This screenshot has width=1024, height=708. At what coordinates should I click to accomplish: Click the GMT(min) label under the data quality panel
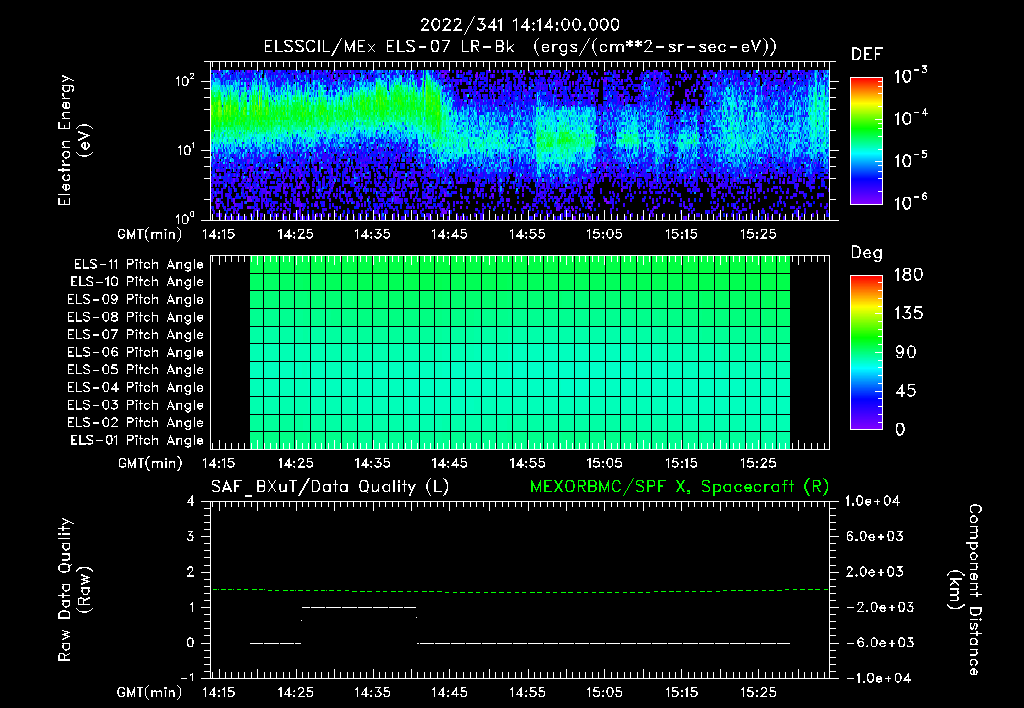coord(150,693)
